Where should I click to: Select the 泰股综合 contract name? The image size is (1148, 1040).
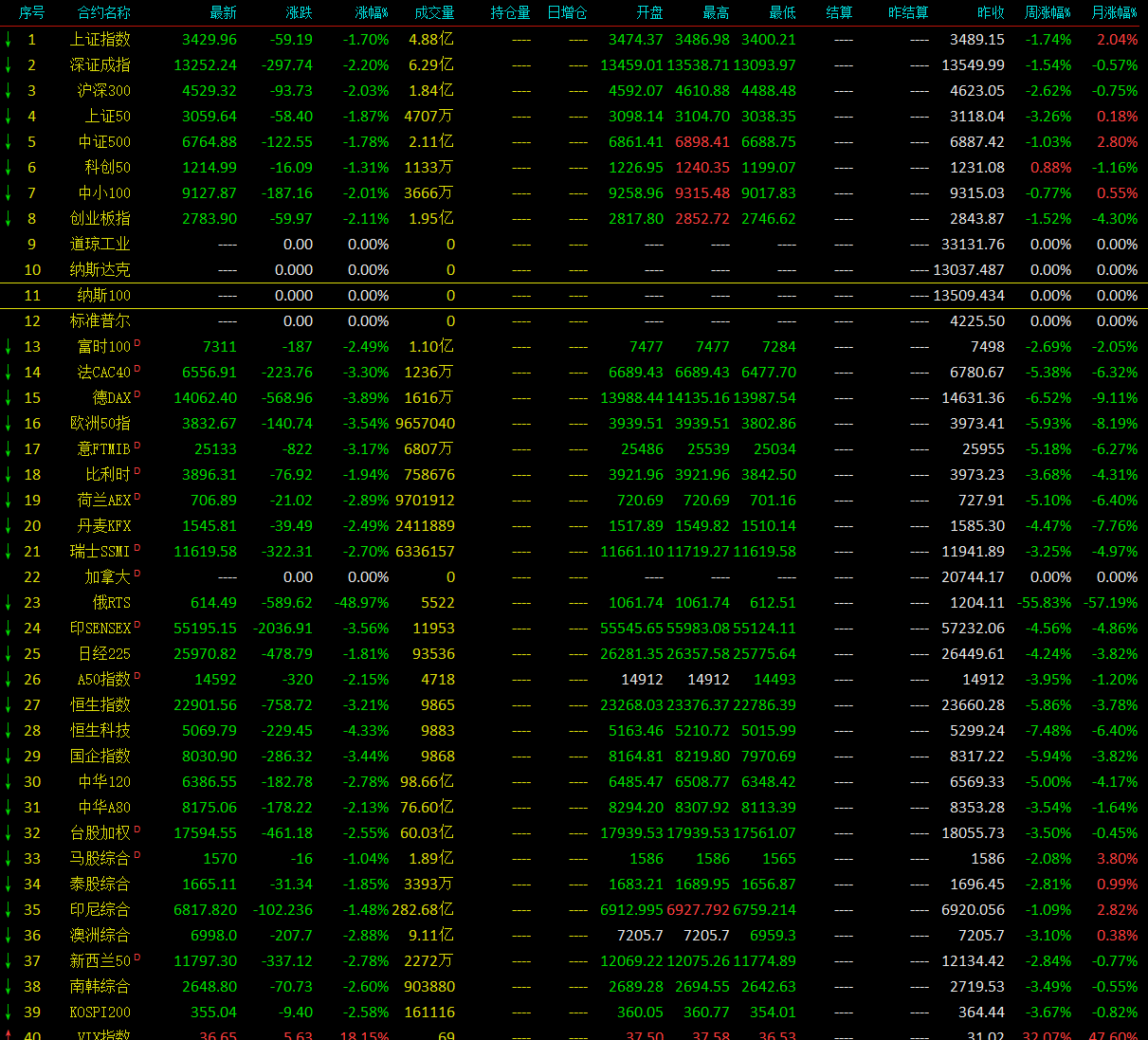[100, 885]
